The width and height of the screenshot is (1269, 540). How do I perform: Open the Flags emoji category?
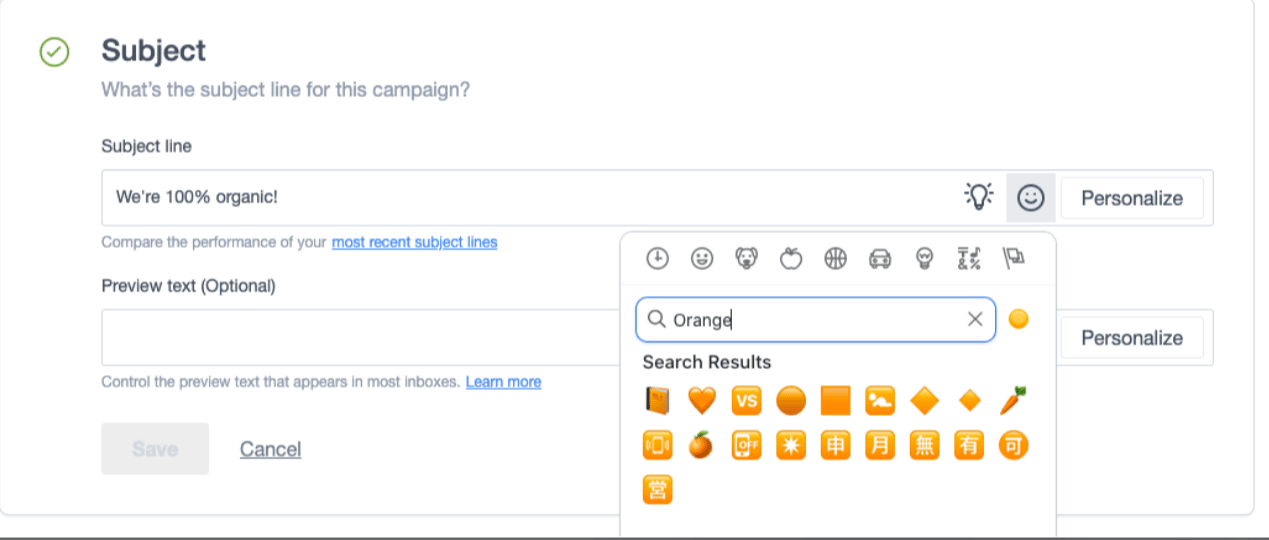pos(1013,259)
